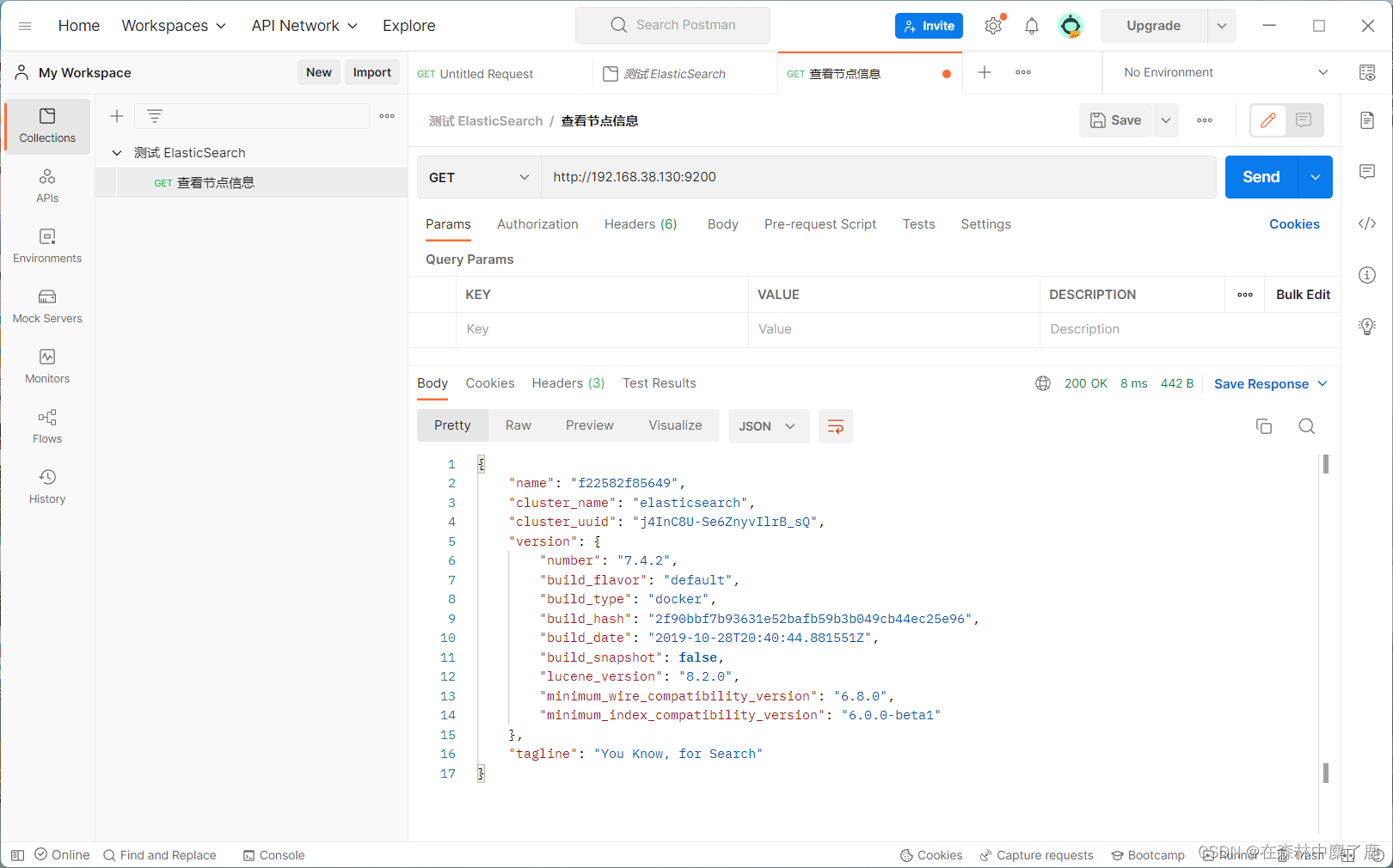The height and width of the screenshot is (868, 1393).
Task: Switch to the comment mode button
Action: (1304, 120)
